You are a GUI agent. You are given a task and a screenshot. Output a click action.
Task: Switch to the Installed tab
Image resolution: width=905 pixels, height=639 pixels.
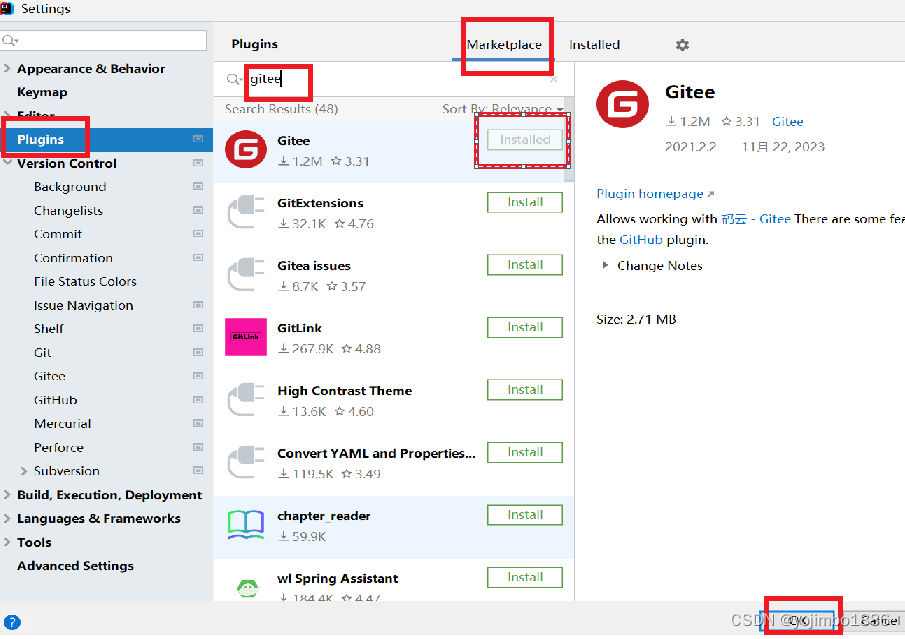point(594,45)
